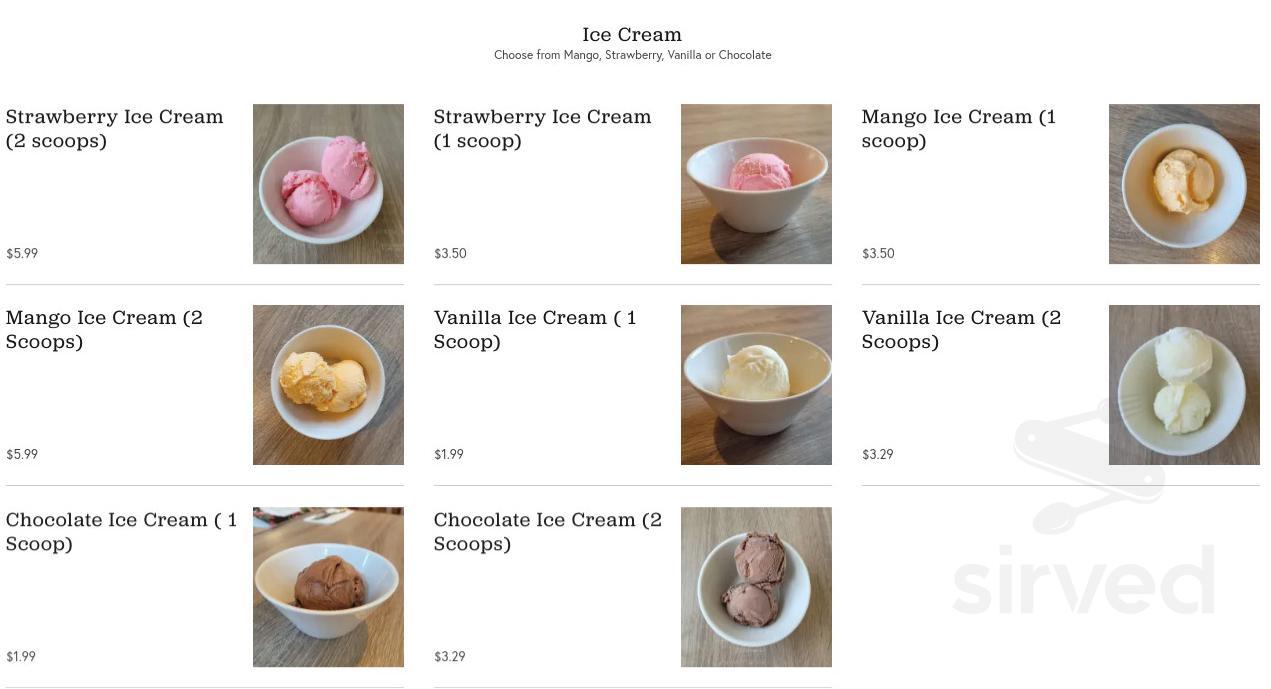This screenshot has height=689, width=1271.
Task: Pick the Chocolate Ice Cream (1 Scoop) title
Action: click(x=122, y=532)
